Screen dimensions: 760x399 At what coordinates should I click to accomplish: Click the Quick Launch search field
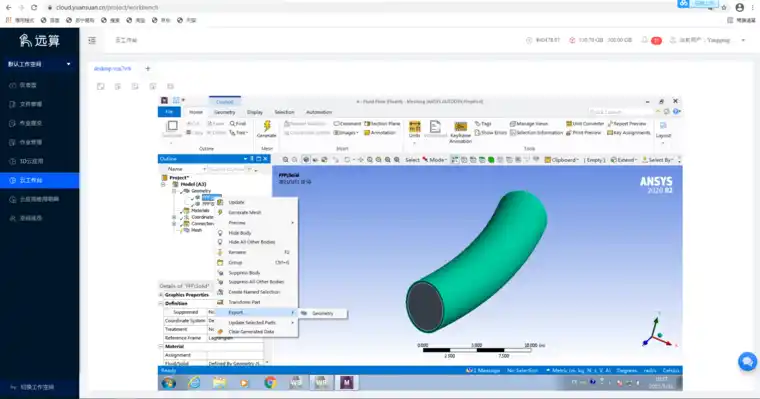click(621, 112)
